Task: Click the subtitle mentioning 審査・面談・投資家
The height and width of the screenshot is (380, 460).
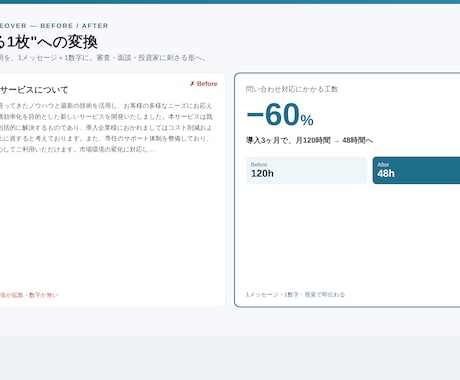Action: tap(103, 58)
